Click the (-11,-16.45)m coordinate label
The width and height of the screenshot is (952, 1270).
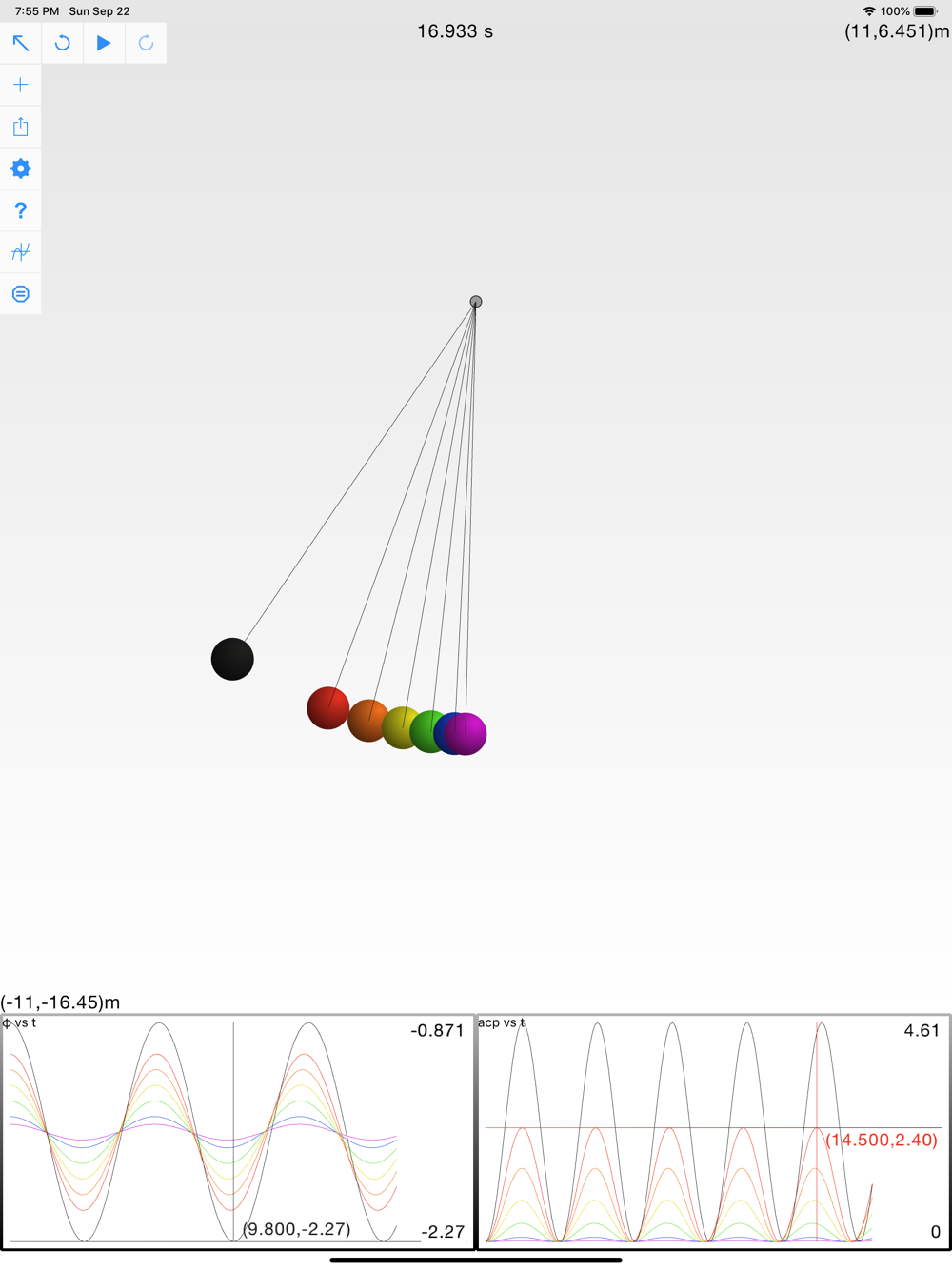[61, 1002]
